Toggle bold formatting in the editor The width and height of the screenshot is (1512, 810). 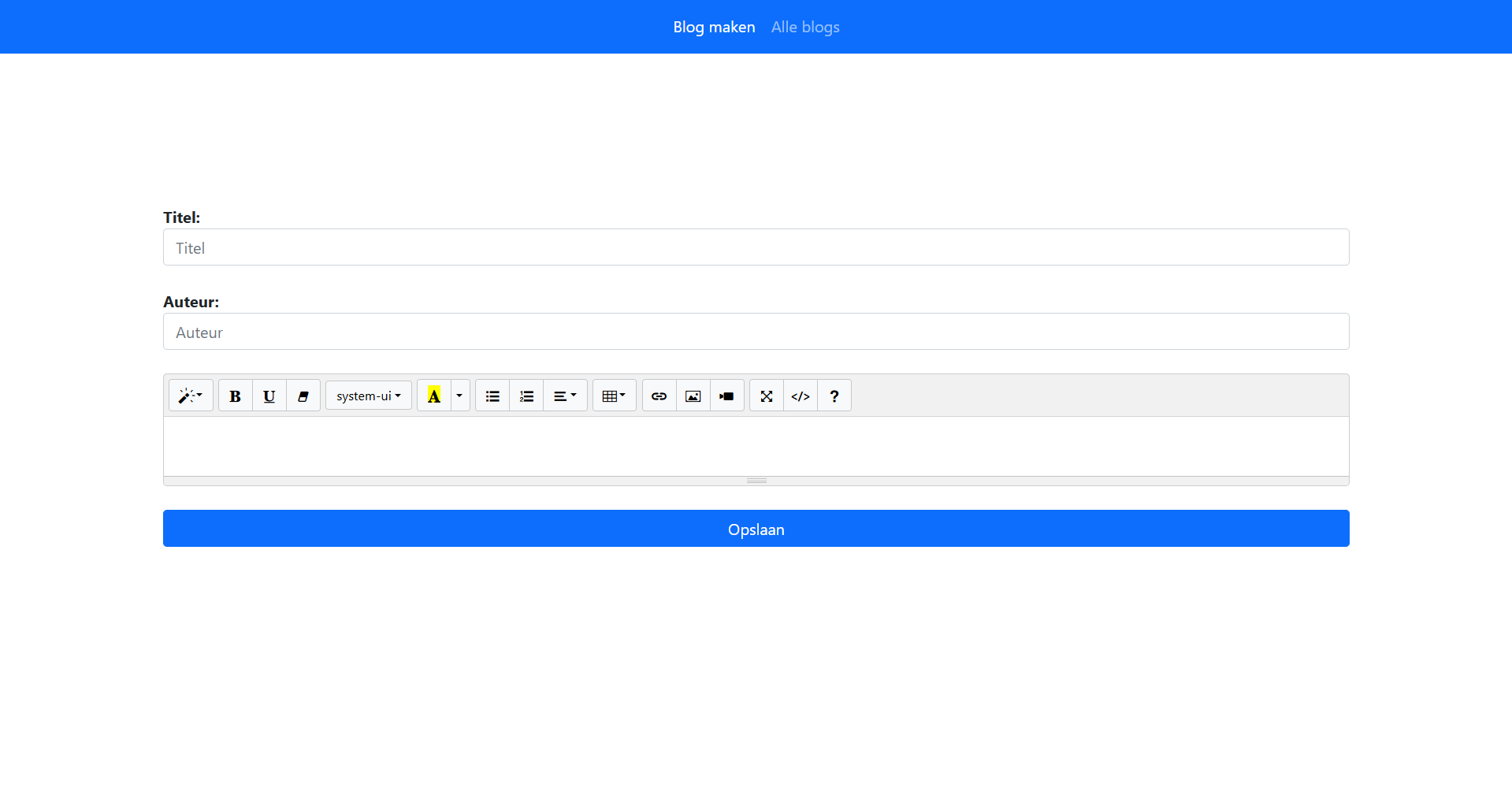tap(235, 396)
